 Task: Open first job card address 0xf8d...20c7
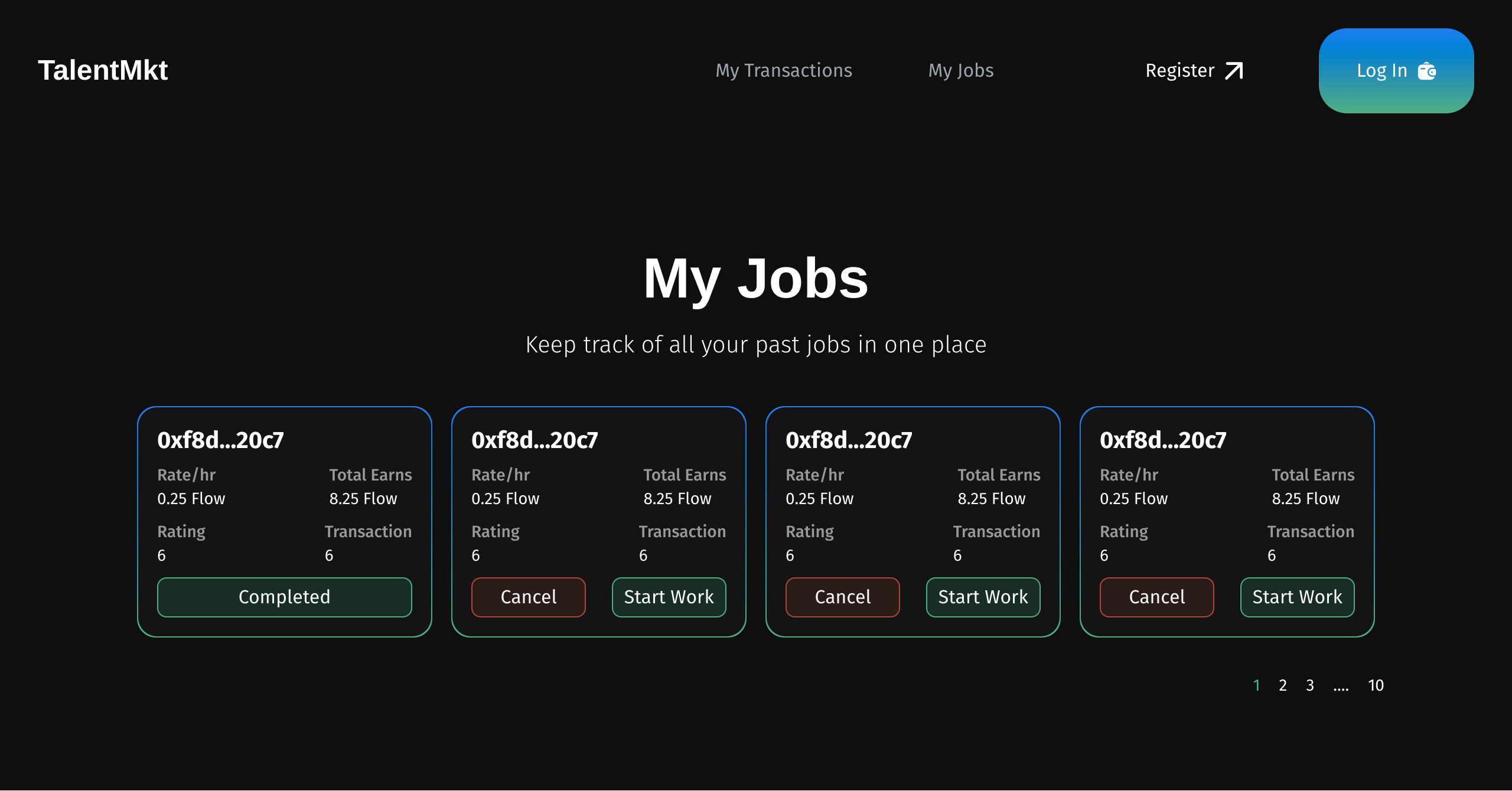click(220, 440)
